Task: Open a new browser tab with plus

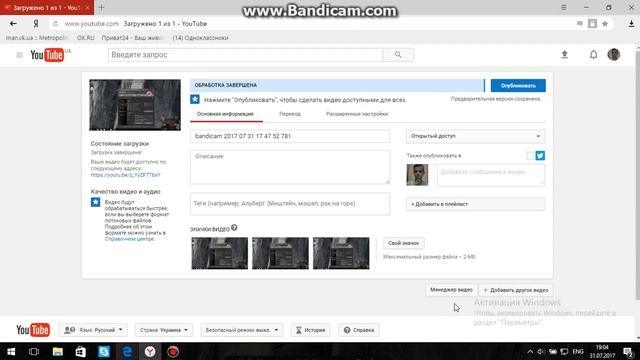Action: (x=101, y=7)
